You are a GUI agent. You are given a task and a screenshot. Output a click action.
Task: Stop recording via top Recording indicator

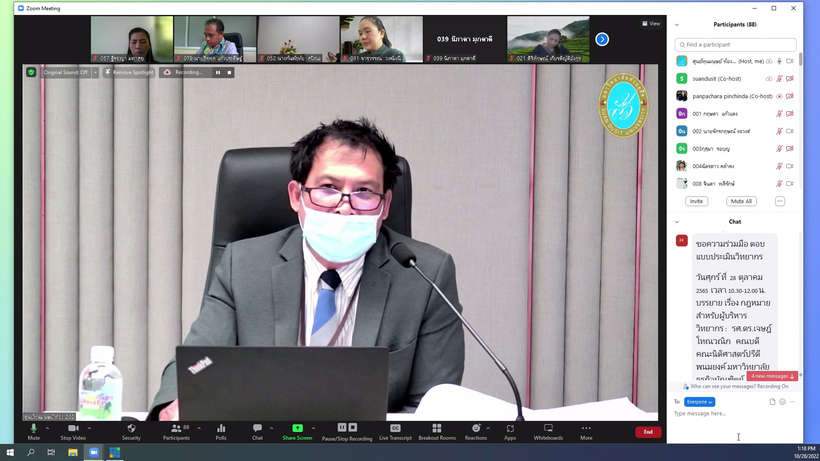(229, 72)
